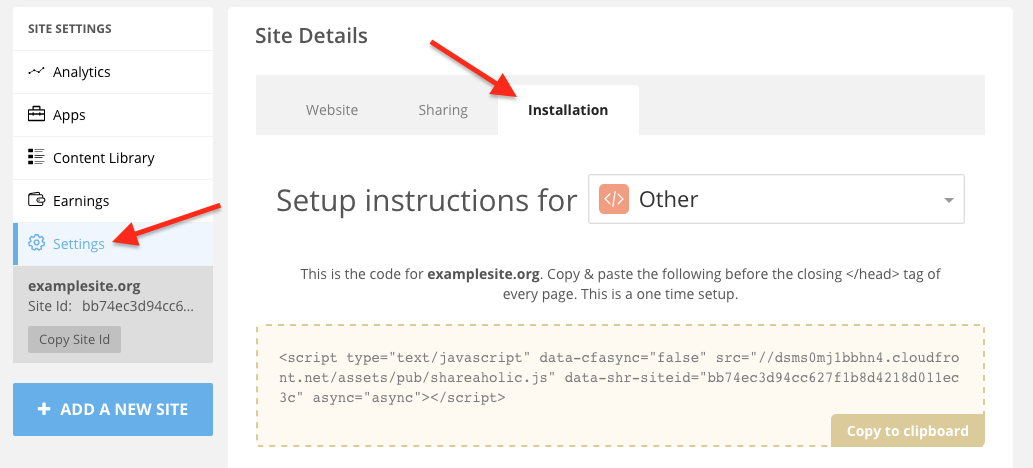Screen dimensions: 1033x468
Task: Click the Add a New Site button
Action: [113, 409]
